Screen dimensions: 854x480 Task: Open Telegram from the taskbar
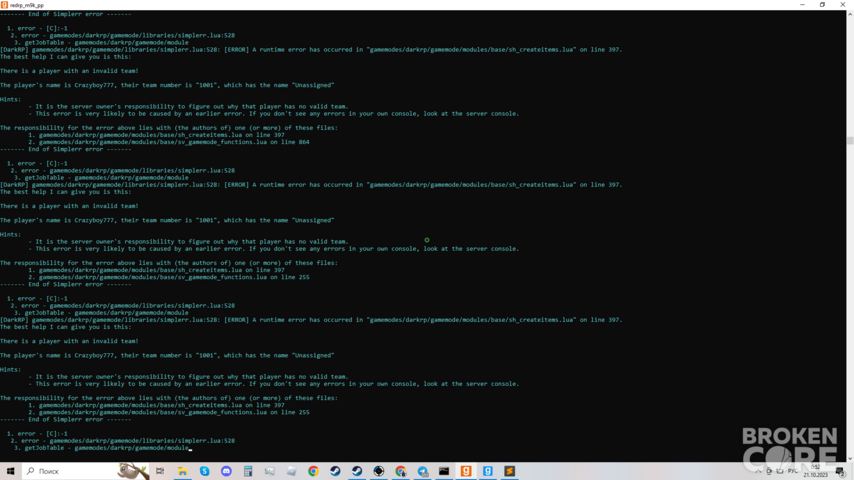point(422,471)
